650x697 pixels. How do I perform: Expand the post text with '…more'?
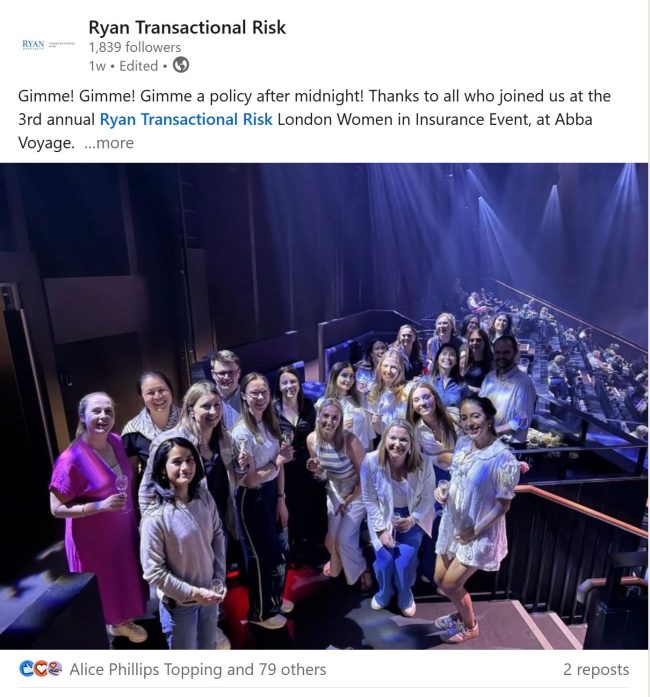(x=108, y=143)
